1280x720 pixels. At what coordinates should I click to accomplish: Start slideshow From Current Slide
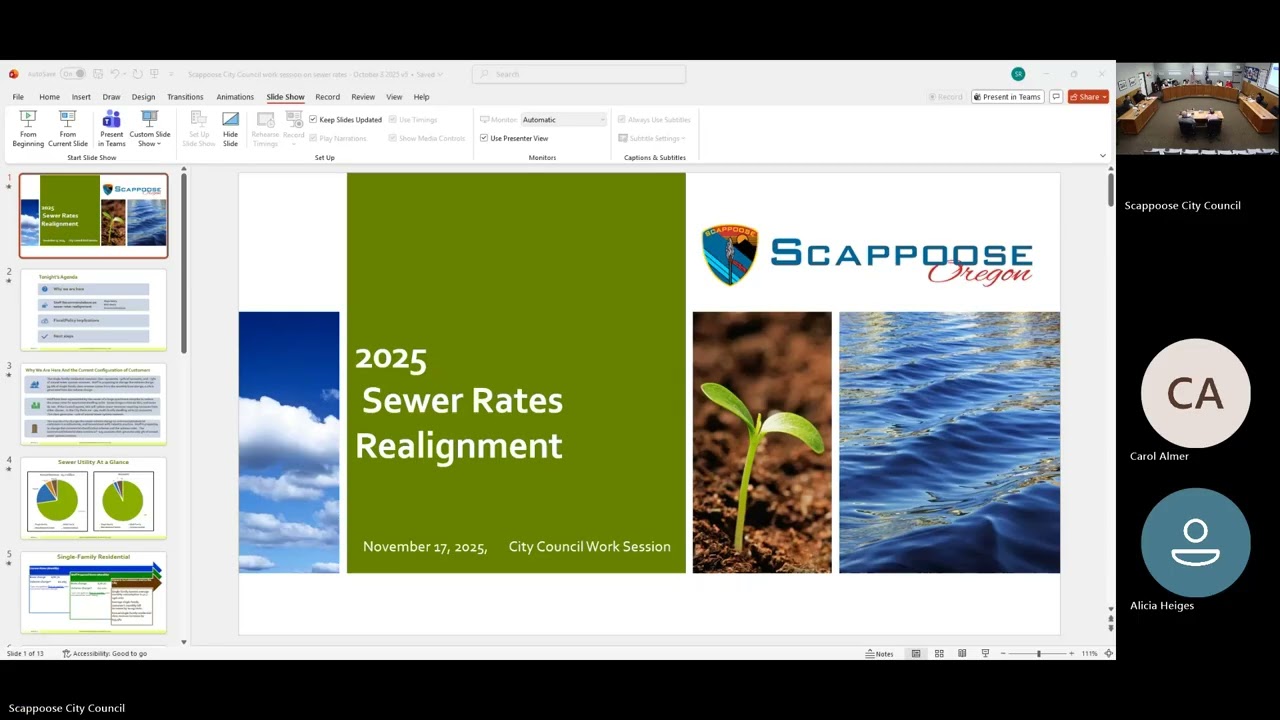coord(67,129)
